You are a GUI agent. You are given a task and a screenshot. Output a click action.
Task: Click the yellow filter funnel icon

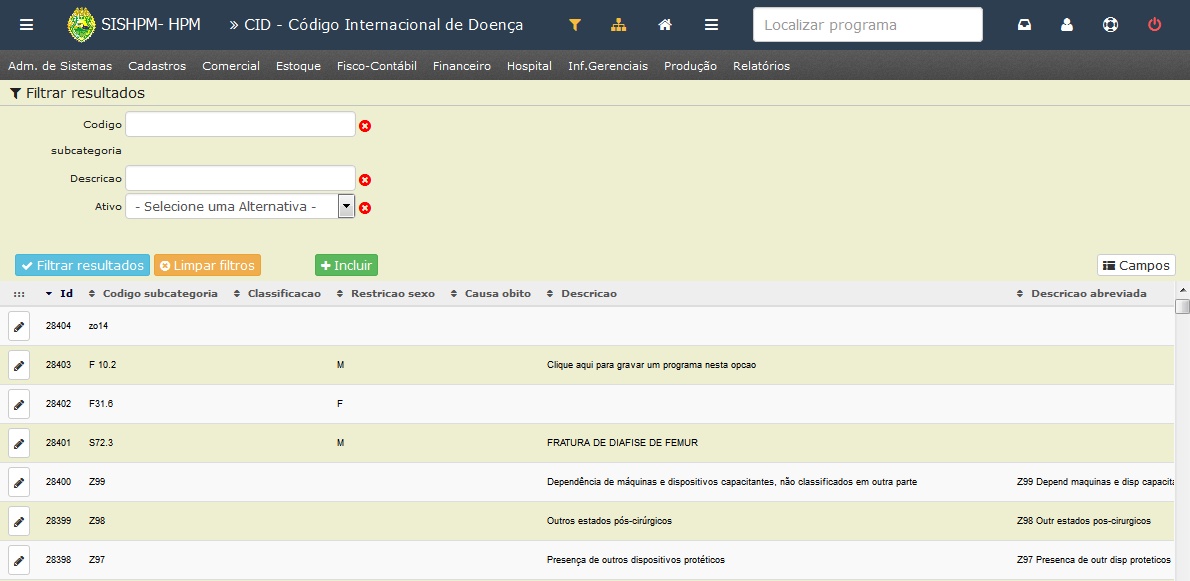(x=575, y=25)
